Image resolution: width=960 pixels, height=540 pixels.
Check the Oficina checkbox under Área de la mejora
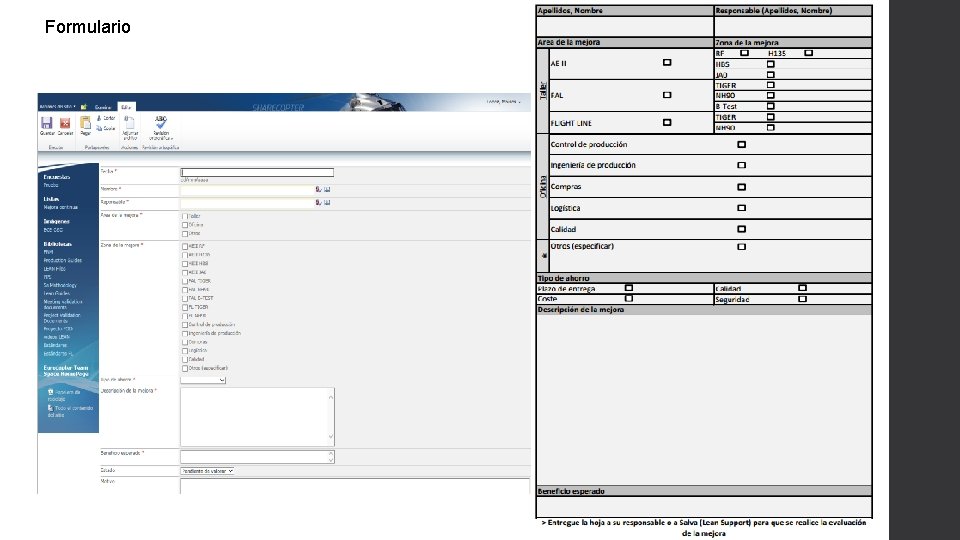pos(185,225)
